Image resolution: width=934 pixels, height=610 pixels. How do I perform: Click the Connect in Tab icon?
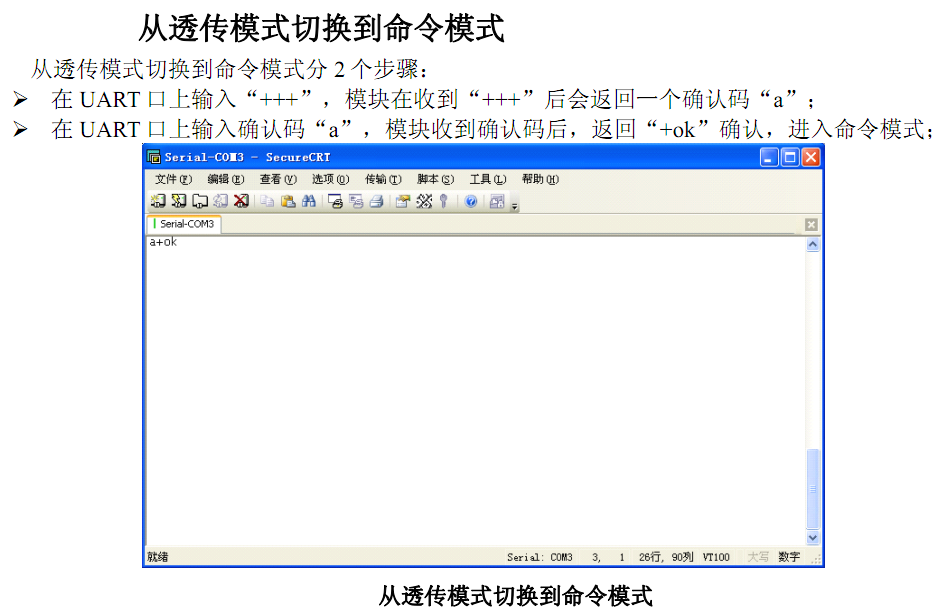coord(200,201)
